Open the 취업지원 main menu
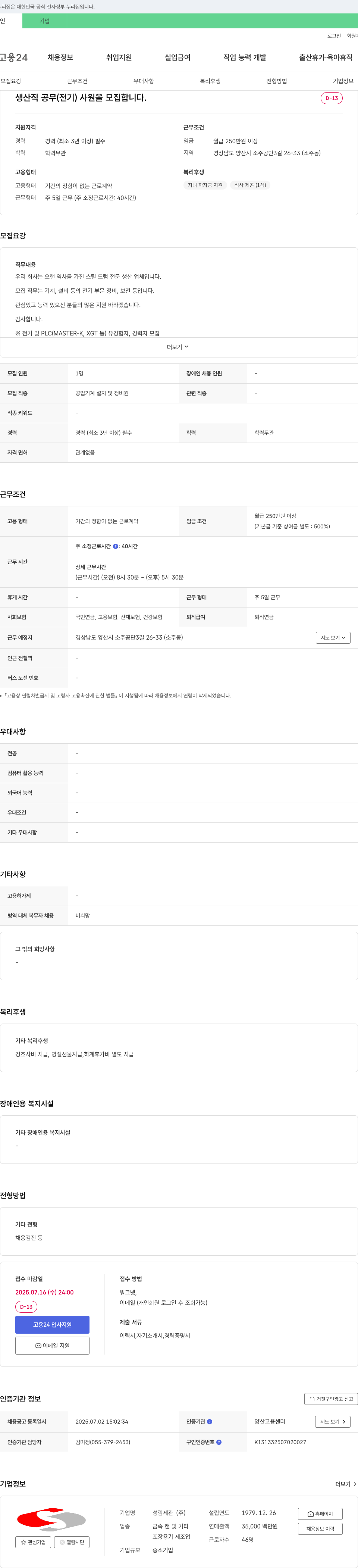The image size is (358, 1568). click(x=119, y=57)
